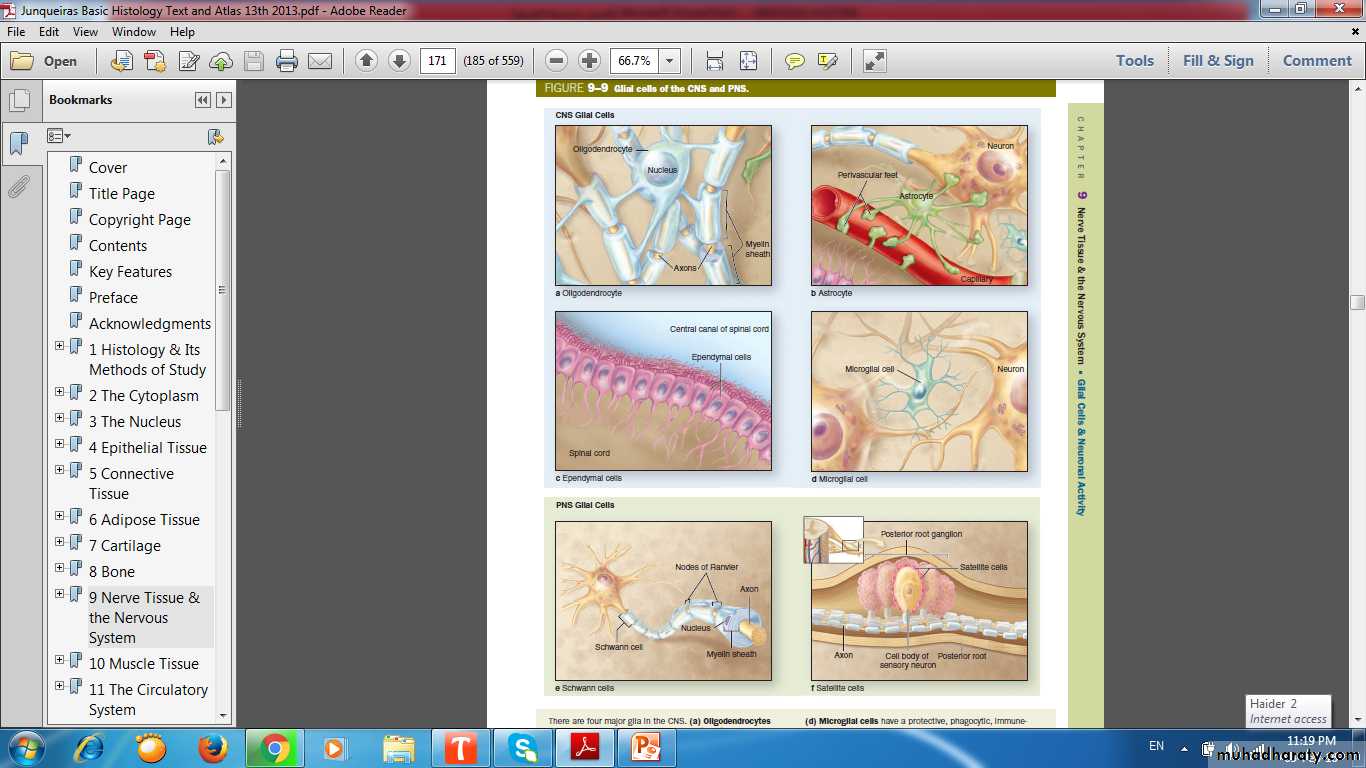The height and width of the screenshot is (768, 1366).
Task: Open the Attachments paperclip panel
Action: point(19,187)
